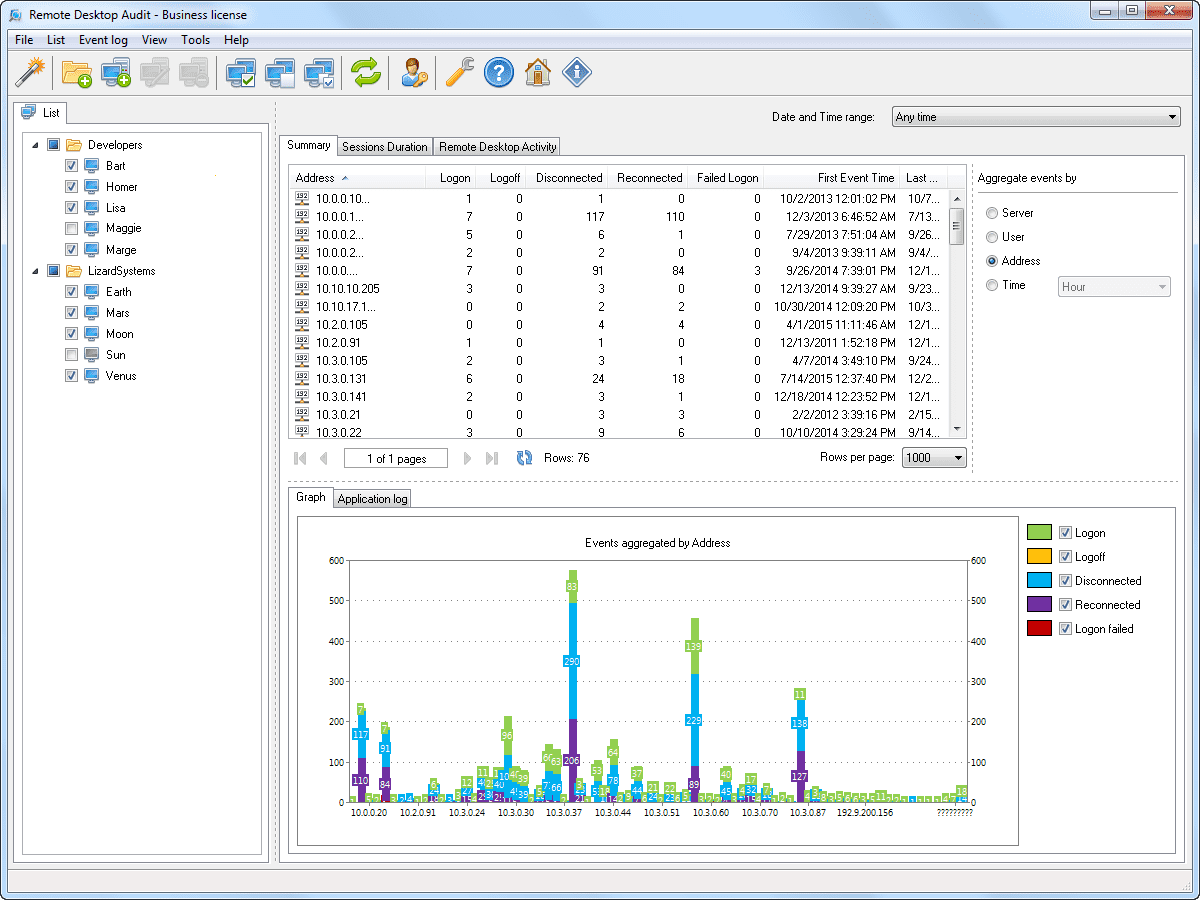Click the purple Reconnected legend swatch
Image resolution: width=1200 pixels, height=900 pixels.
pos(1039,605)
